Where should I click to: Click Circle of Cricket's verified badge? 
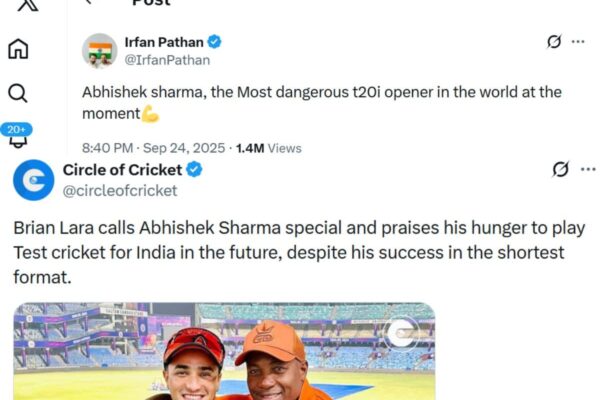coord(194,170)
